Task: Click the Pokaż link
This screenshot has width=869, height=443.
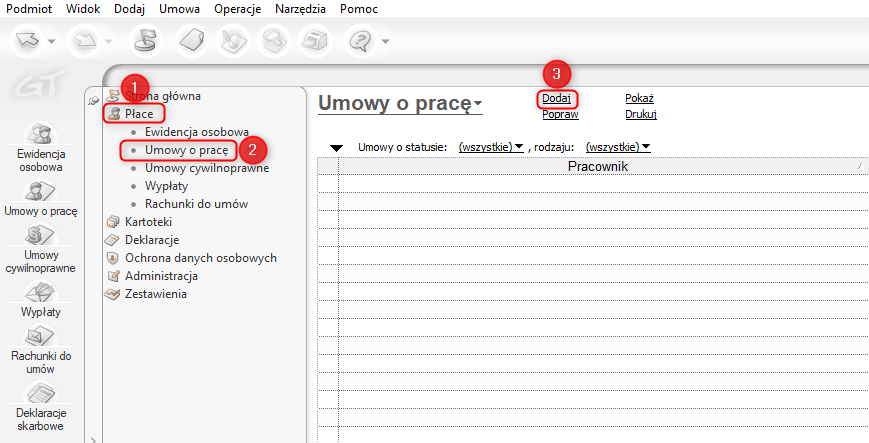Action: click(x=640, y=99)
